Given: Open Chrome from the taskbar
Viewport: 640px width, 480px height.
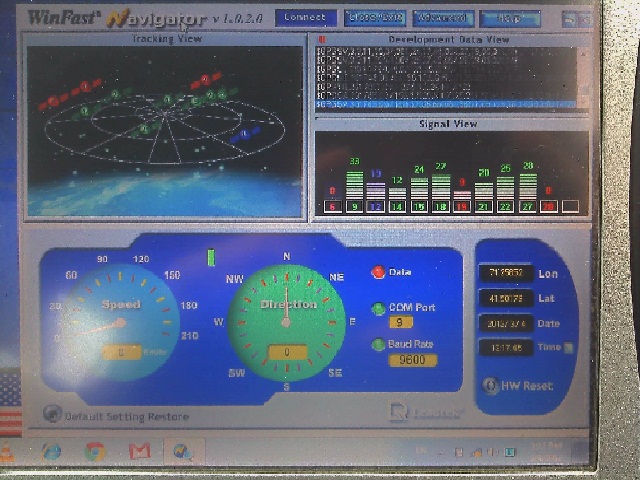Looking at the screenshot, I should click(x=95, y=451).
